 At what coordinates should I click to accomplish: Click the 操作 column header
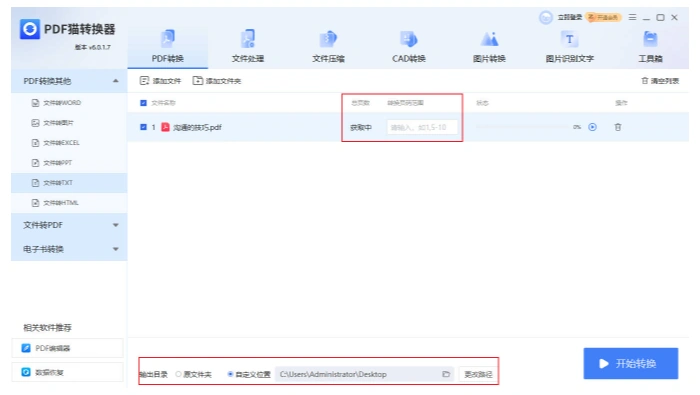pyautogui.click(x=621, y=103)
